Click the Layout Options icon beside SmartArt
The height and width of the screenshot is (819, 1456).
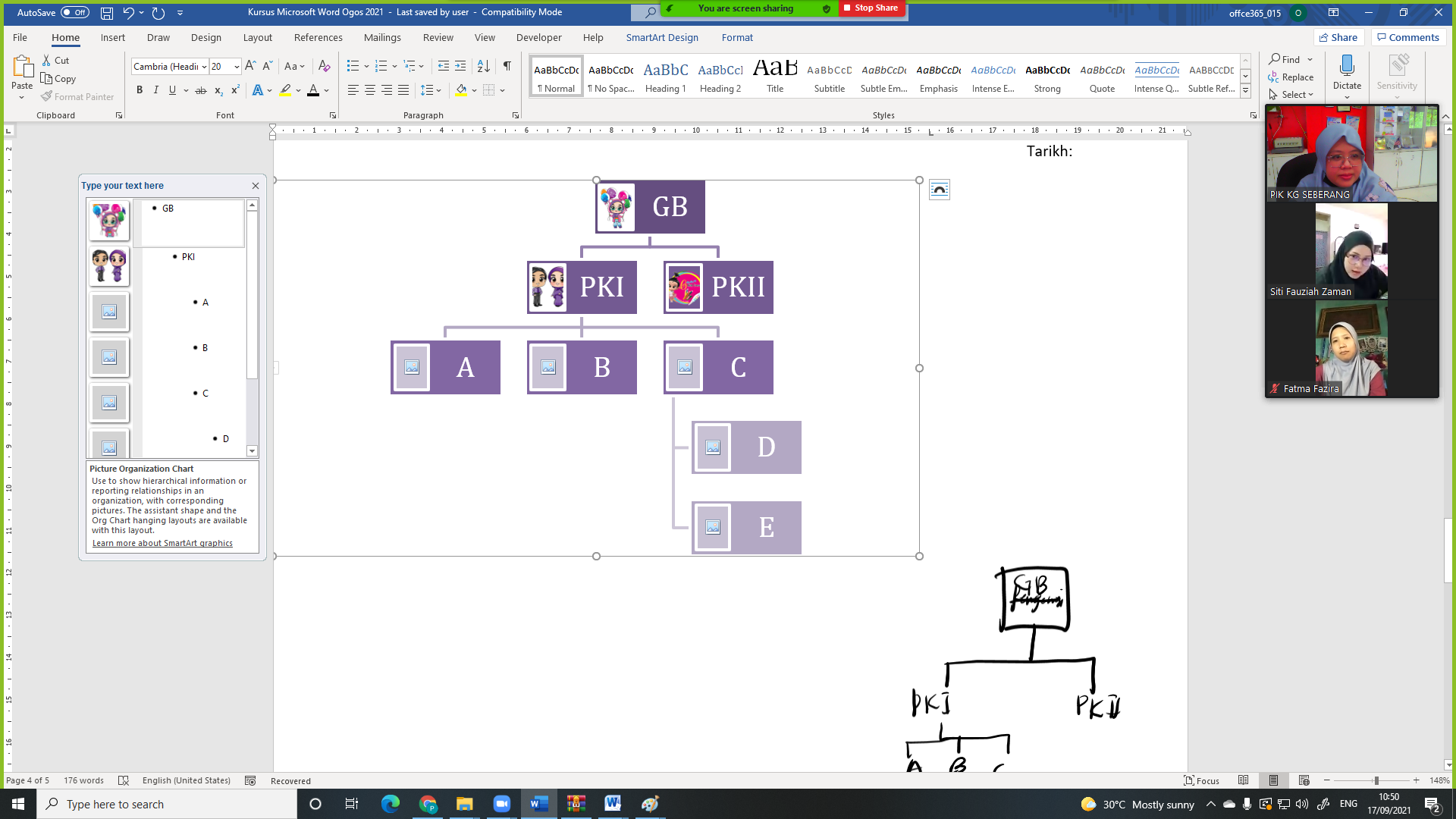tap(939, 190)
